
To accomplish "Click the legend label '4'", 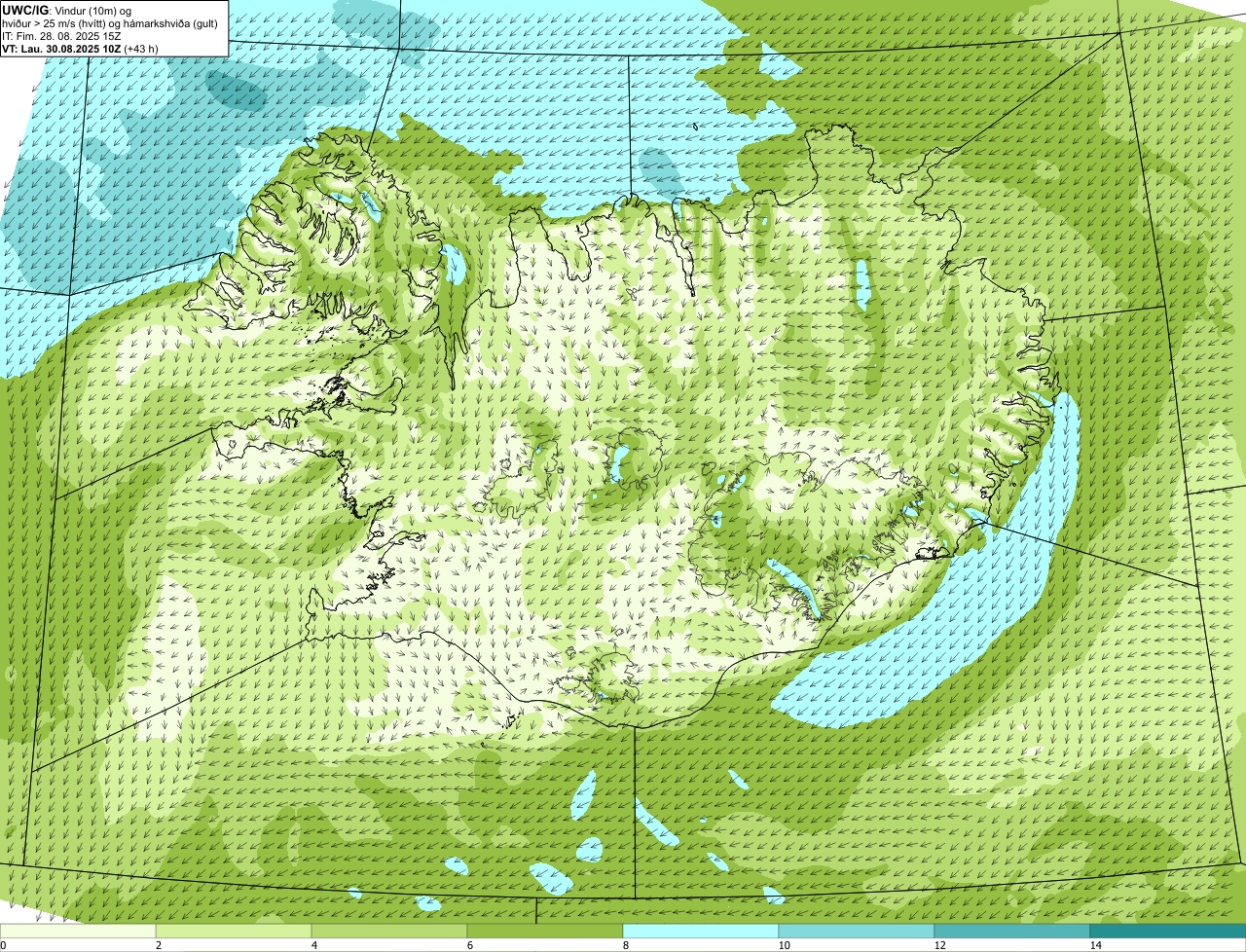I will 313,945.
